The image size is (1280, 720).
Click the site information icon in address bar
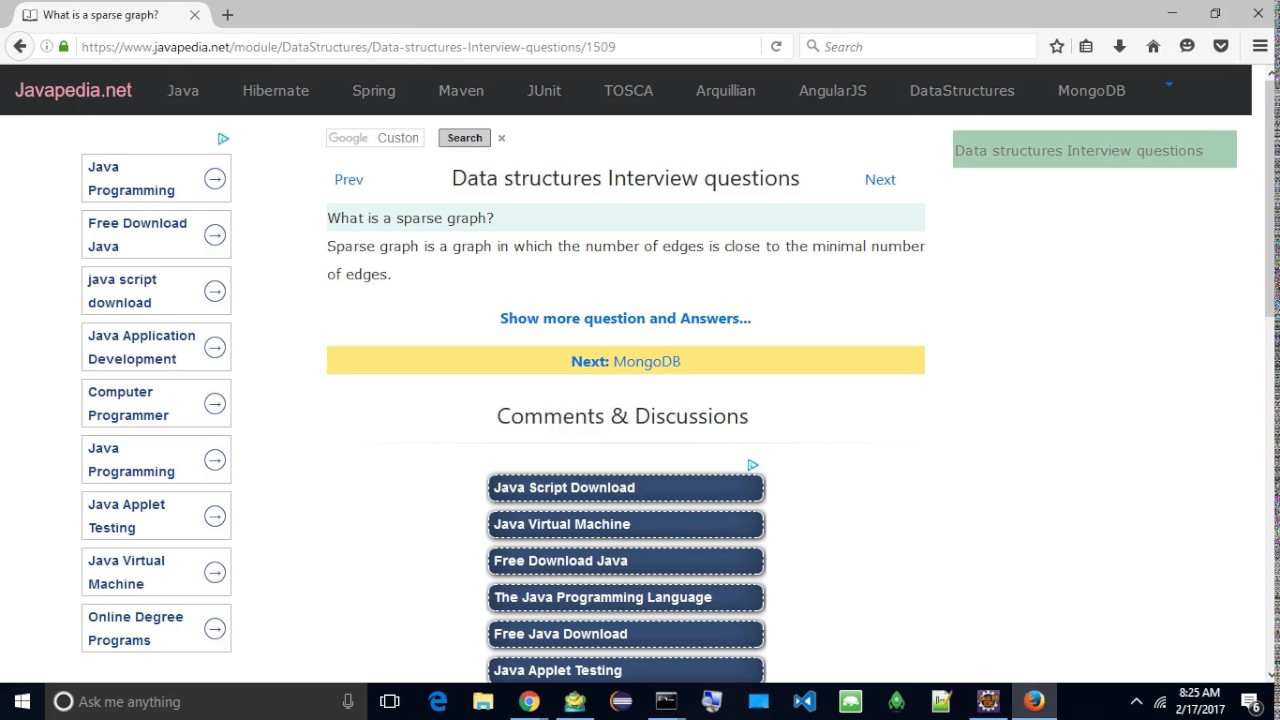pyautogui.click(x=46, y=46)
